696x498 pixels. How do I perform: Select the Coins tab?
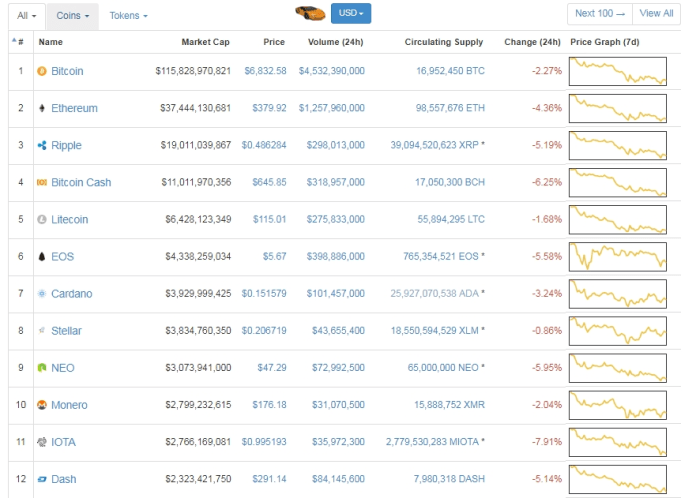[72, 16]
